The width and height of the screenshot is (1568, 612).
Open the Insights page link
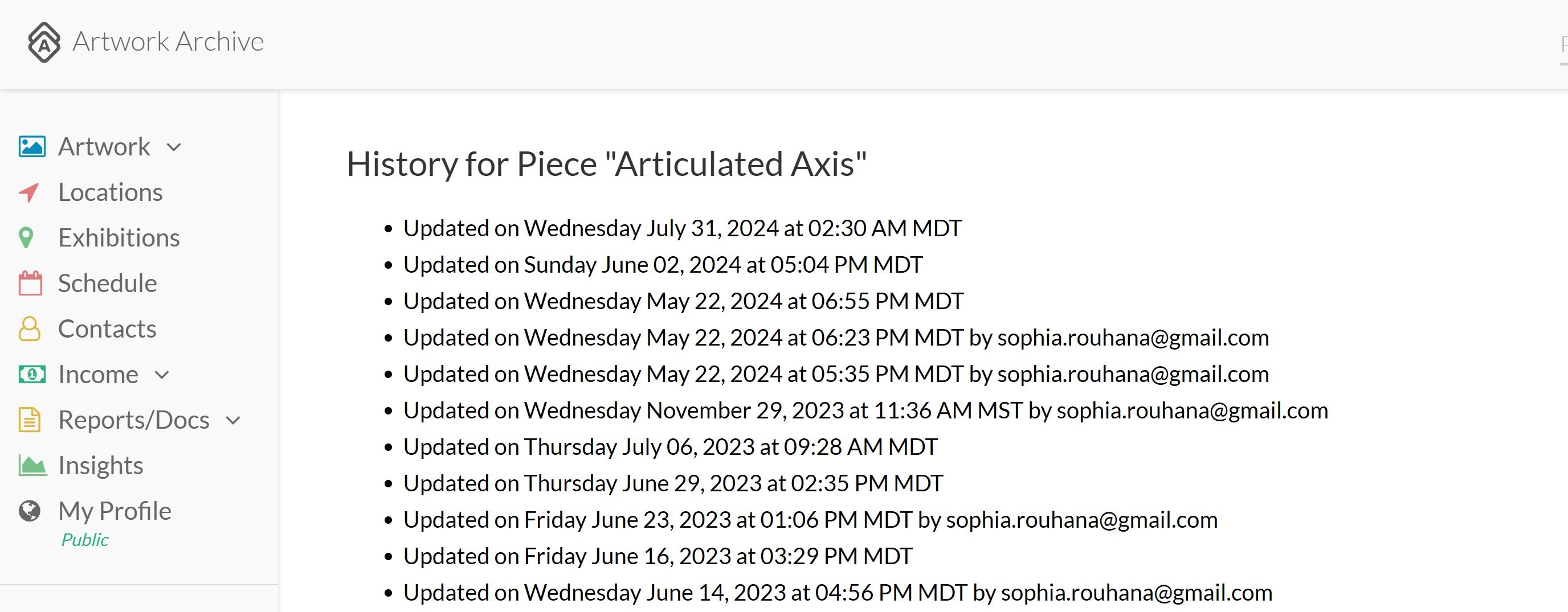100,465
